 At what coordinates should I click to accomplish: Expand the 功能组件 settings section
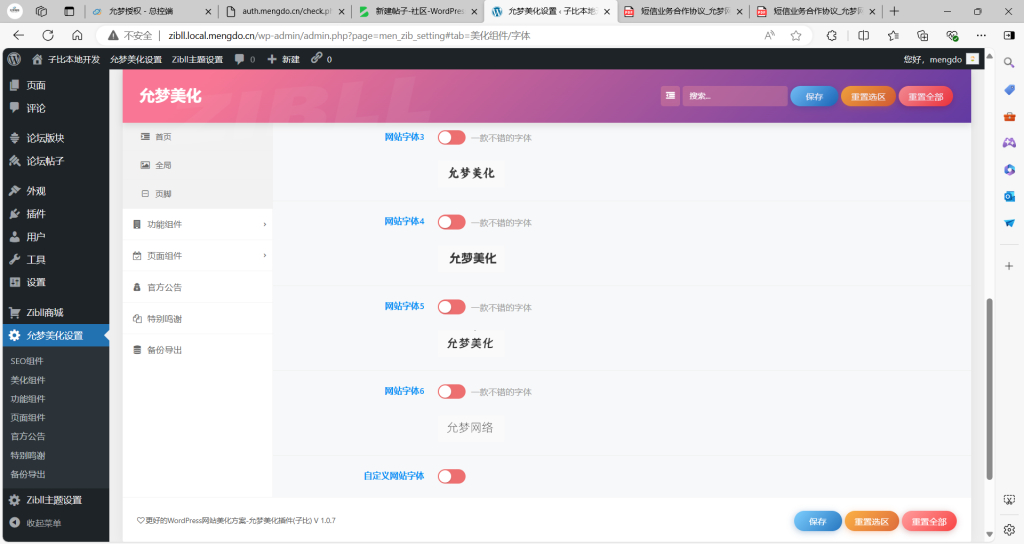tap(197, 224)
